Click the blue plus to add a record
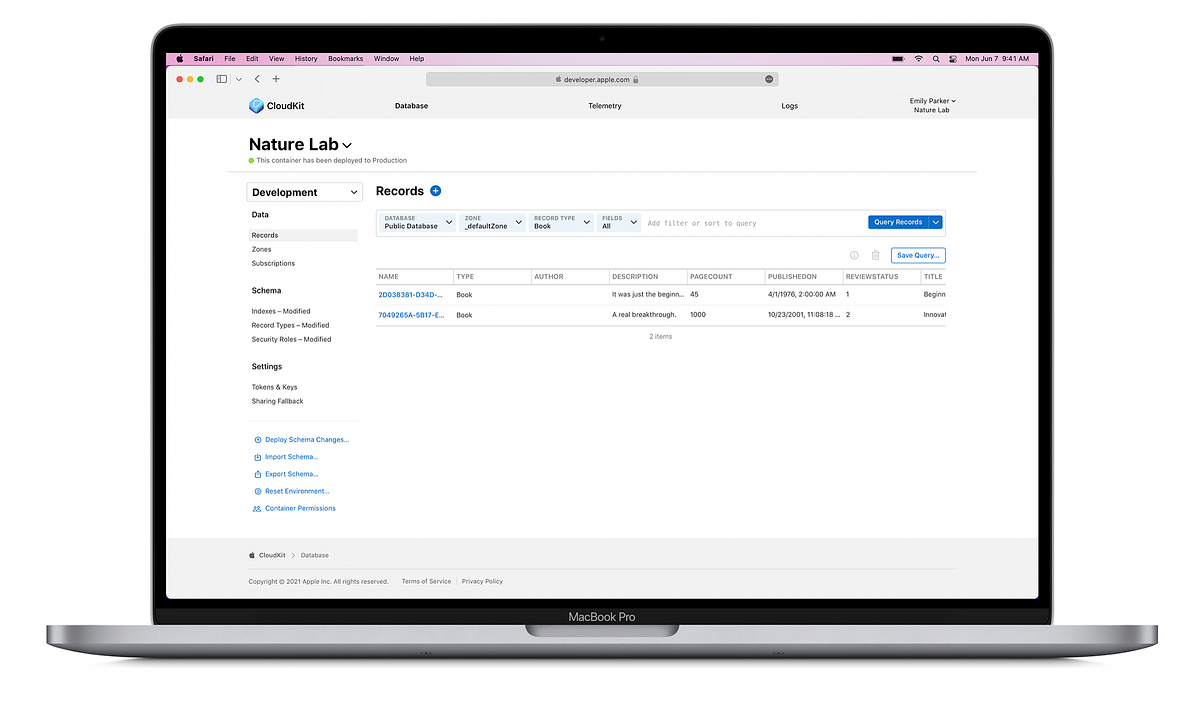The width and height of the screenshot is (1200, 707). click(x=434, y=191)
